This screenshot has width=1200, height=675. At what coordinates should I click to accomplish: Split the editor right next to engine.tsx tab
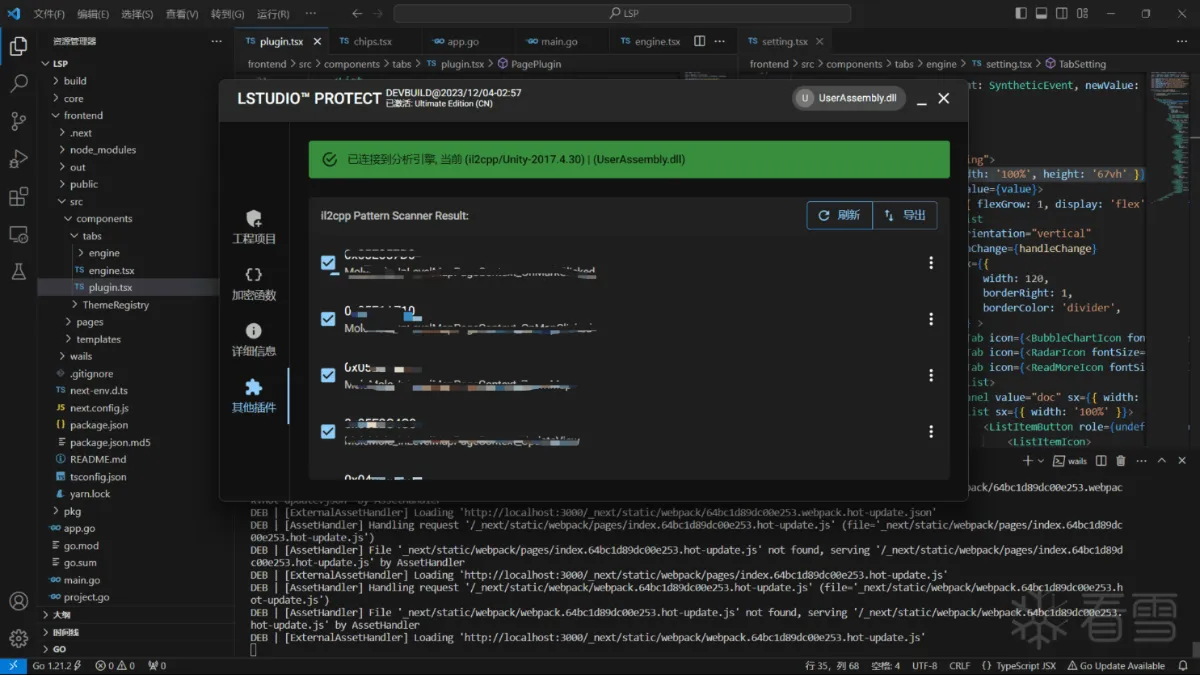click(700, 41)
